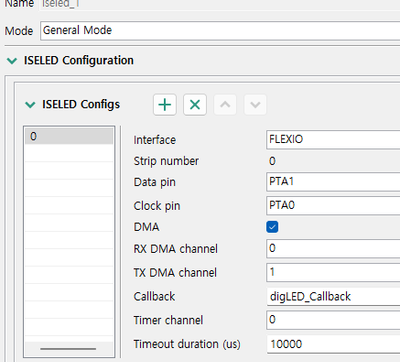This screenshot has width=400, height=362.
Task: Click the Timeout duration field showing 10000
Action: [333, 344]
